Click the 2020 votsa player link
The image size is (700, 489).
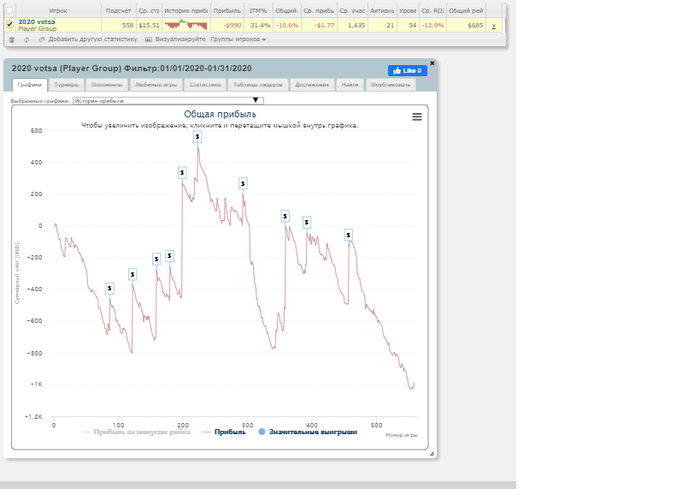(37, 22)
